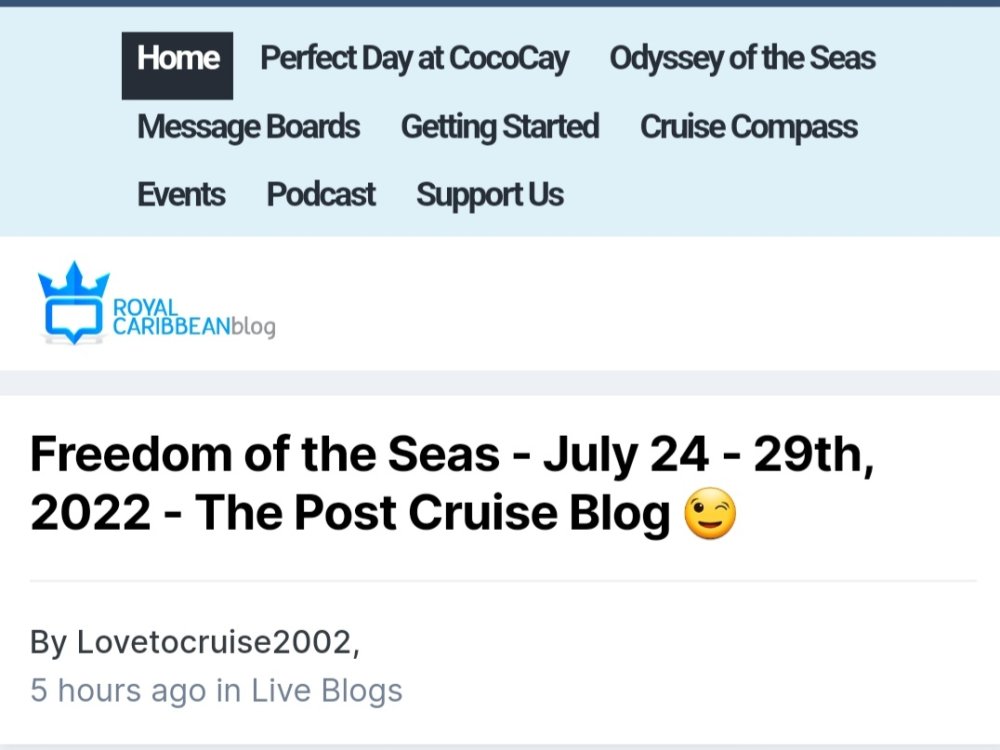Viewport: 1000px width, 750px height.
Task: Show the Events page
Action: coord(181,195)
